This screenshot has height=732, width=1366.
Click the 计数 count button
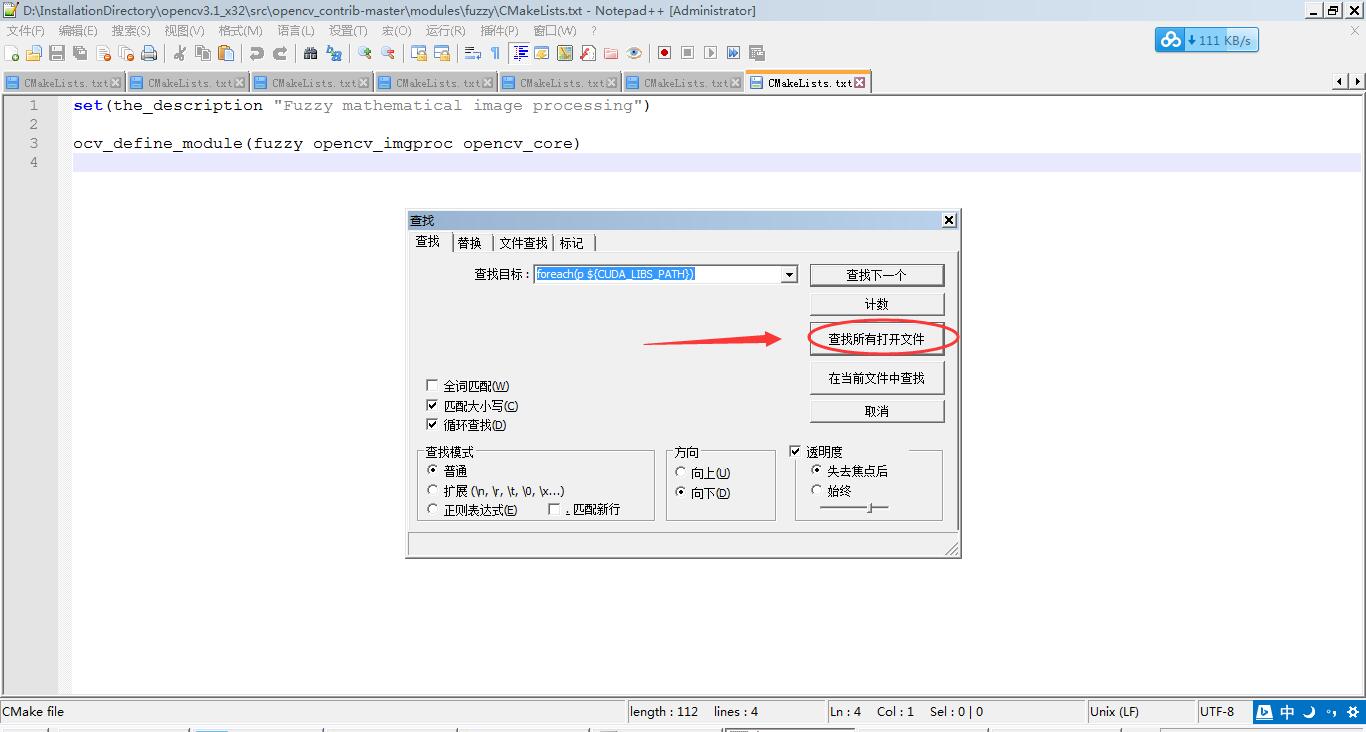pyautogui.click(x=877, y=304)
